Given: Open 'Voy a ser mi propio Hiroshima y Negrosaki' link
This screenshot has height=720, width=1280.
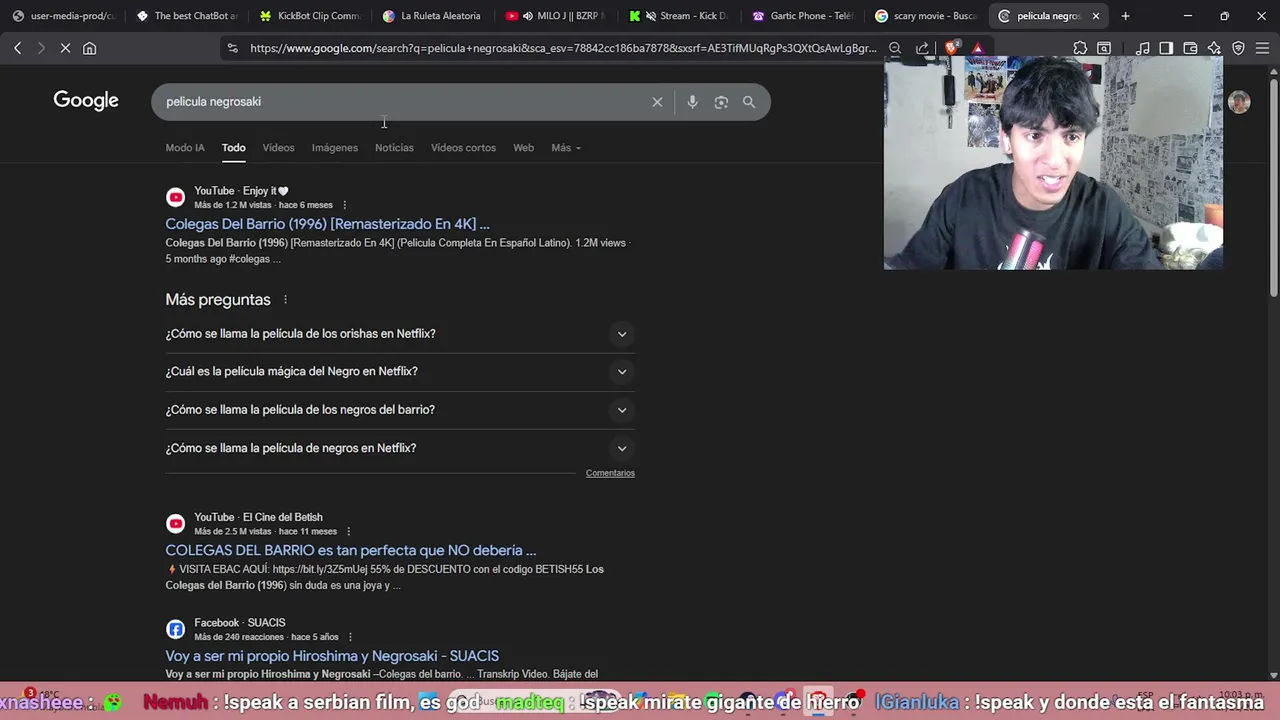Looking at the screenshot, I should [x=332, y=656].
